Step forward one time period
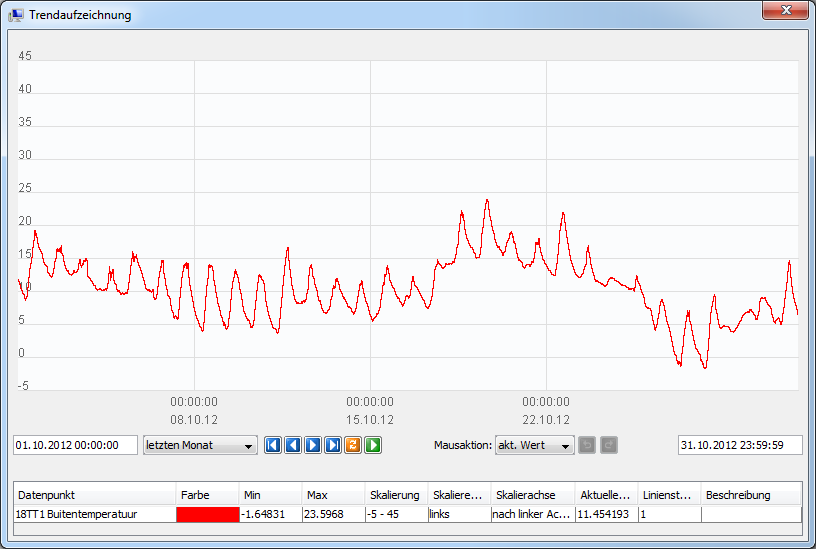Screen dimensions: 816x549 coord(313,445)
